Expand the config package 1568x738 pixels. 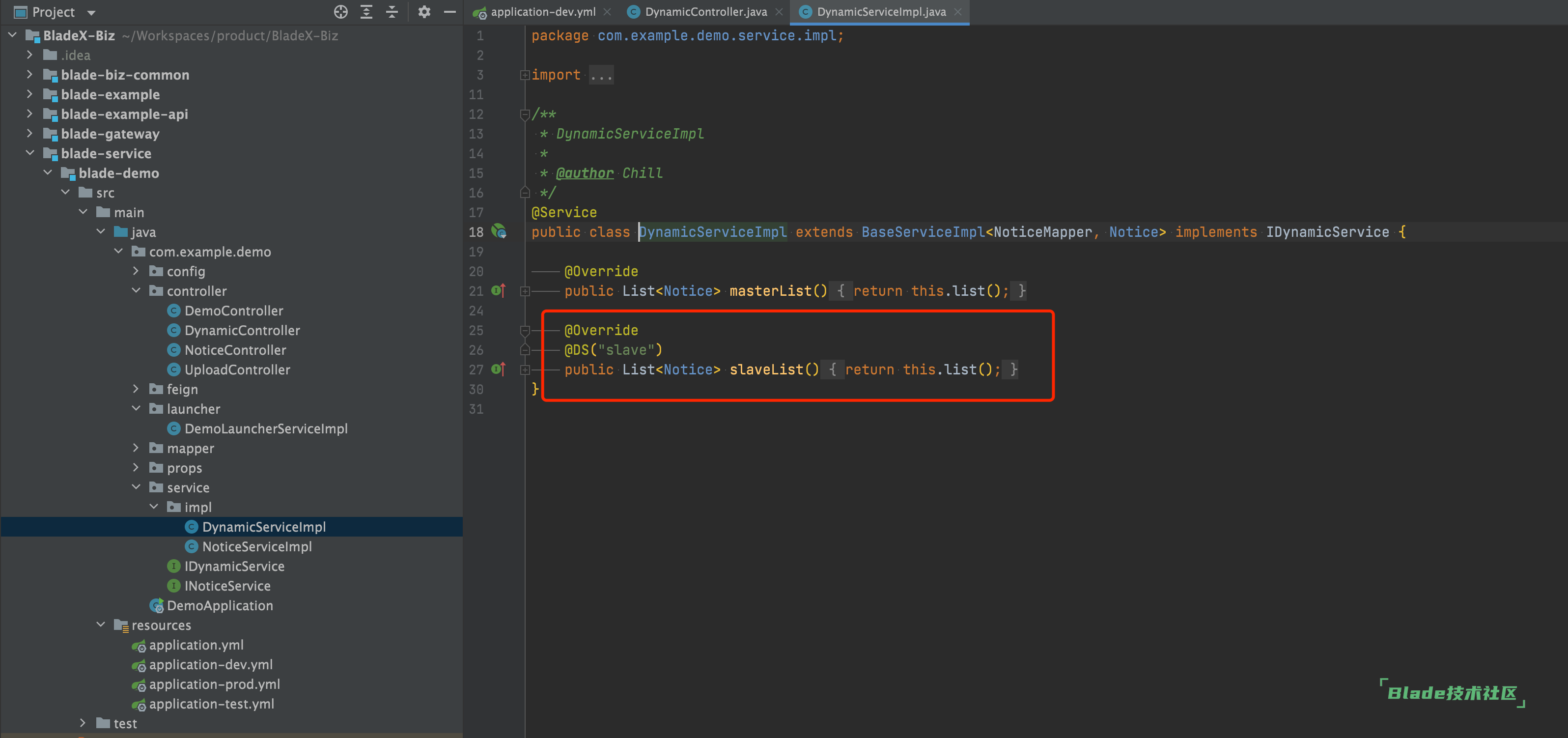tap(136, 271)
